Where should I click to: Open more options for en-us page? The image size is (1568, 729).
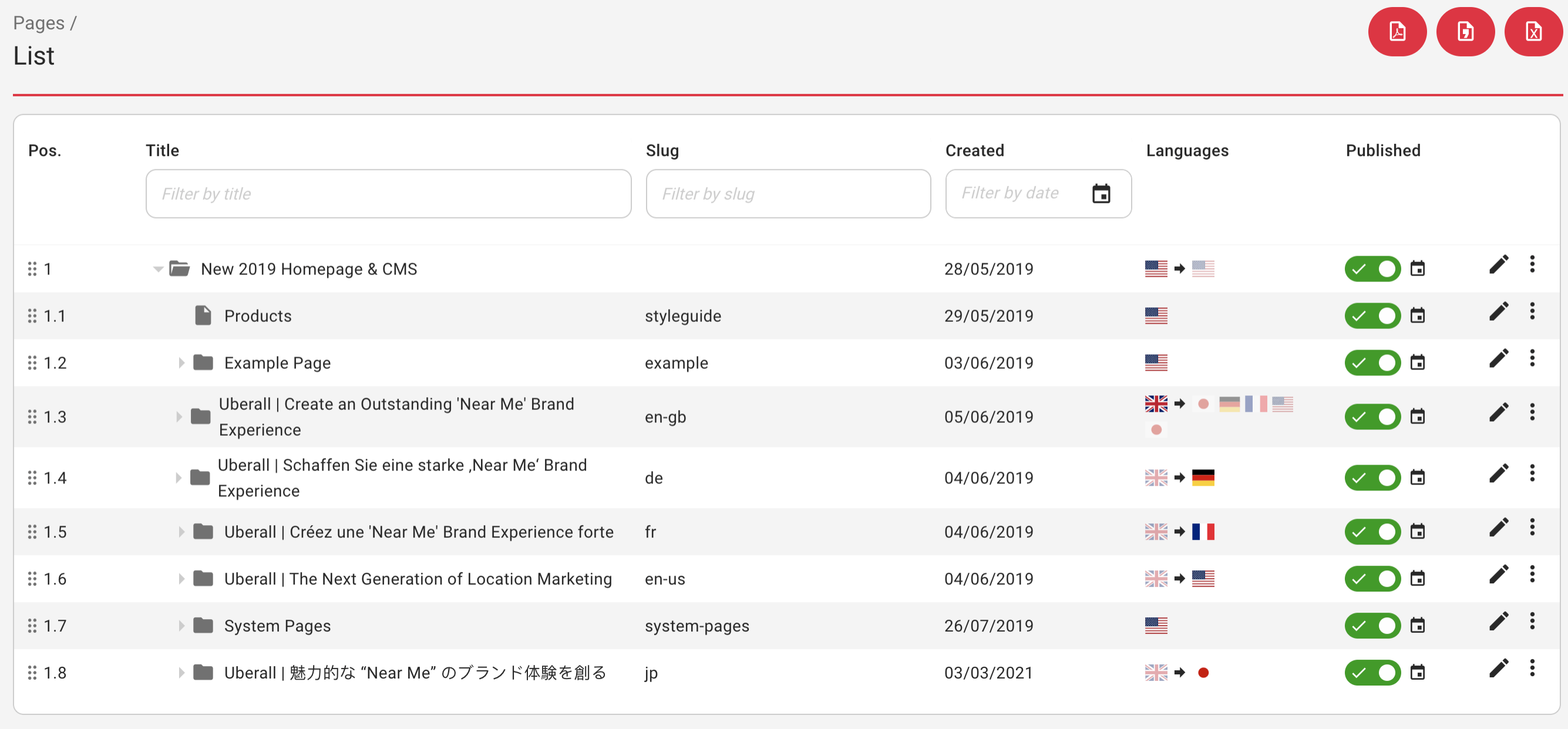pyautogui.click(x=1532, y=575)
